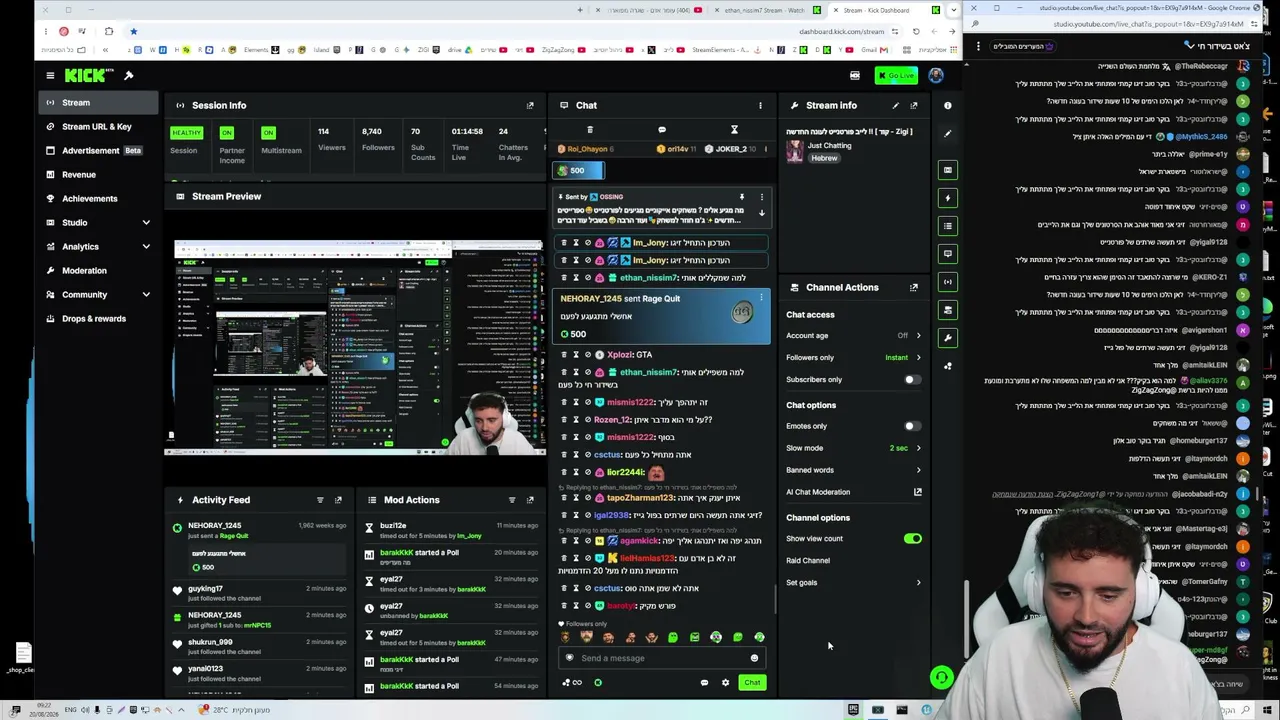Viewport: 1280px width, 720px height.
Task: Open Slow mode 2 sec setting
Action: (x=905, y=448)
